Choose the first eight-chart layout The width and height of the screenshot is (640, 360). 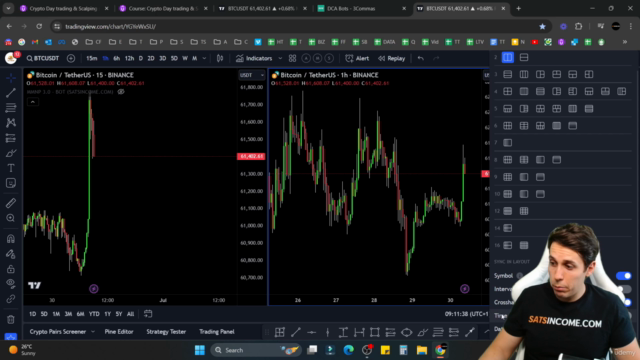[x=508, y=160]
